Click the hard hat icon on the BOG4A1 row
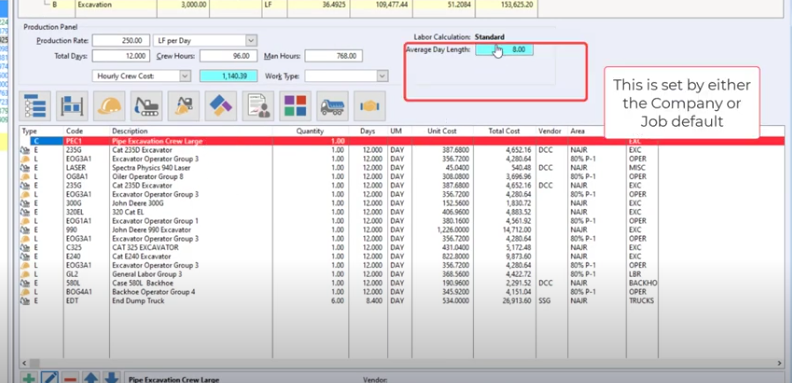Image resolution: width=792 pixels, height=383 pixels. pos(24,292)
